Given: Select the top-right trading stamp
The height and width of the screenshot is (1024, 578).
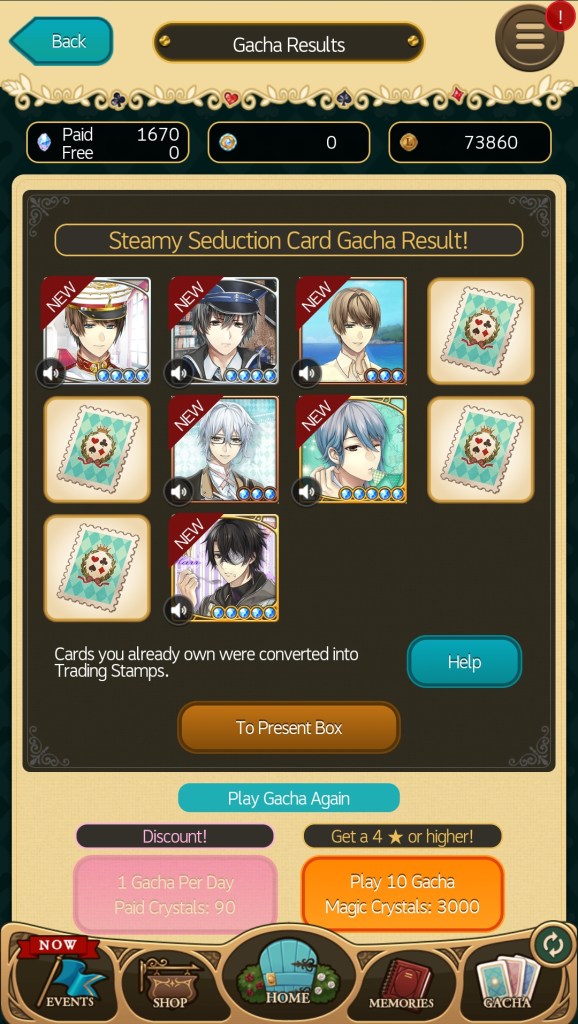Looking at the screenshot, I should tap(481, 331).
